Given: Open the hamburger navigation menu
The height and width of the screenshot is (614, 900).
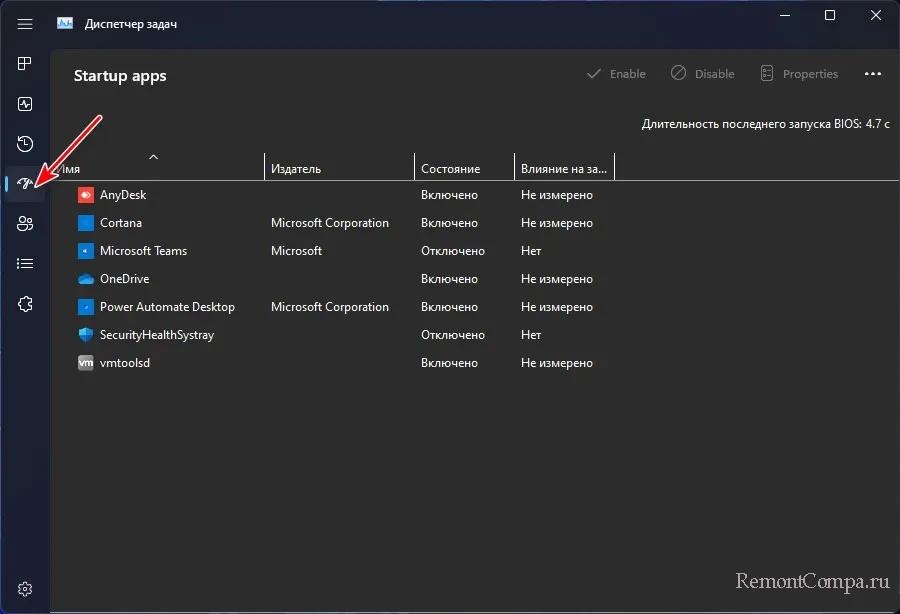Looking at the screenshot, I should click(x=25, y=24).
